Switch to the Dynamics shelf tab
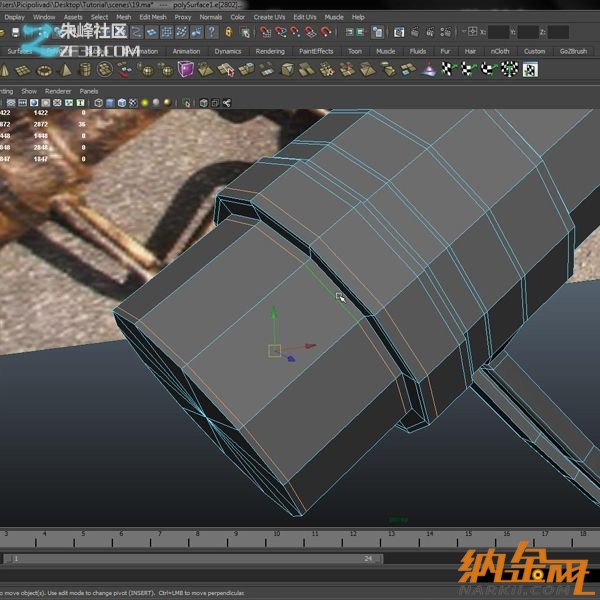Viewport: 600px width, 600px height. click(x=228, y=51)
